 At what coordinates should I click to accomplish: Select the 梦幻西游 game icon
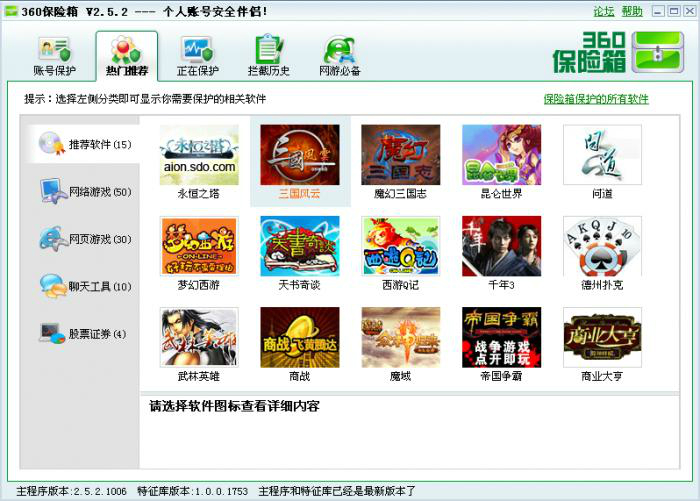click(199, 246)
